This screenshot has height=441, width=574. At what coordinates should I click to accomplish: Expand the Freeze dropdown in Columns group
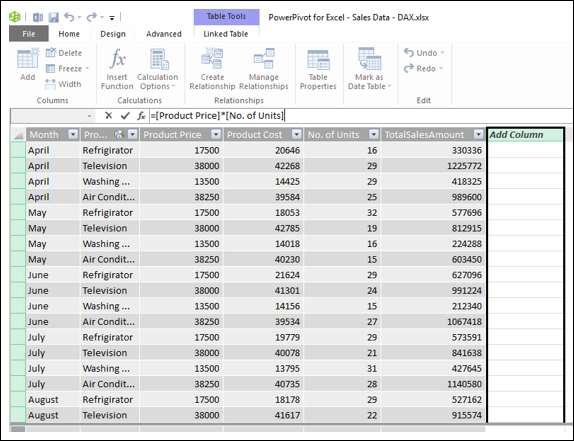click(87, 68)
